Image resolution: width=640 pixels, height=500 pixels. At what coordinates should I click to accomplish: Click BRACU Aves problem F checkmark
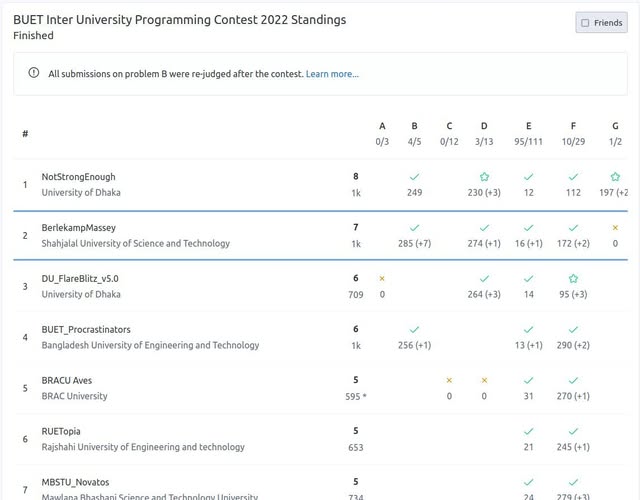coord(573,380)
